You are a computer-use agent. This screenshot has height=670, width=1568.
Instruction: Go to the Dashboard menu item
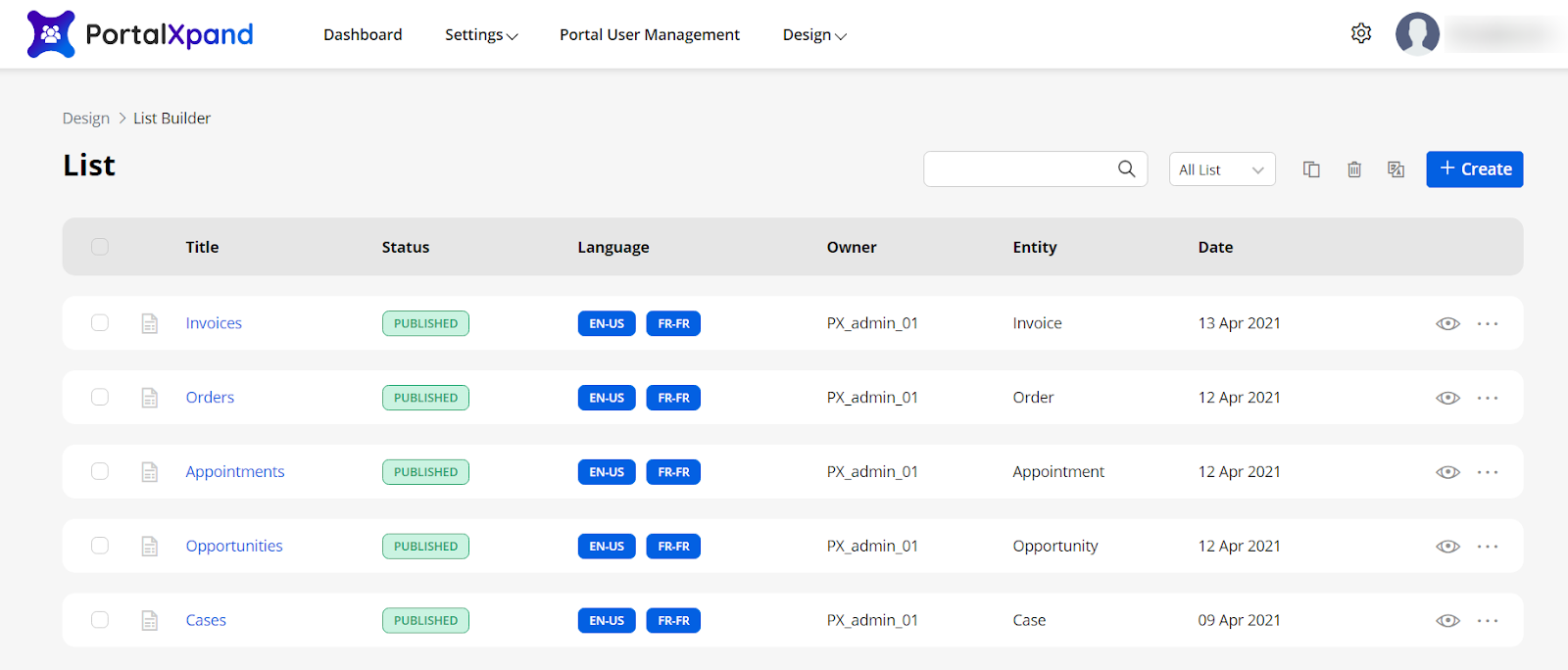coord(363,35)
